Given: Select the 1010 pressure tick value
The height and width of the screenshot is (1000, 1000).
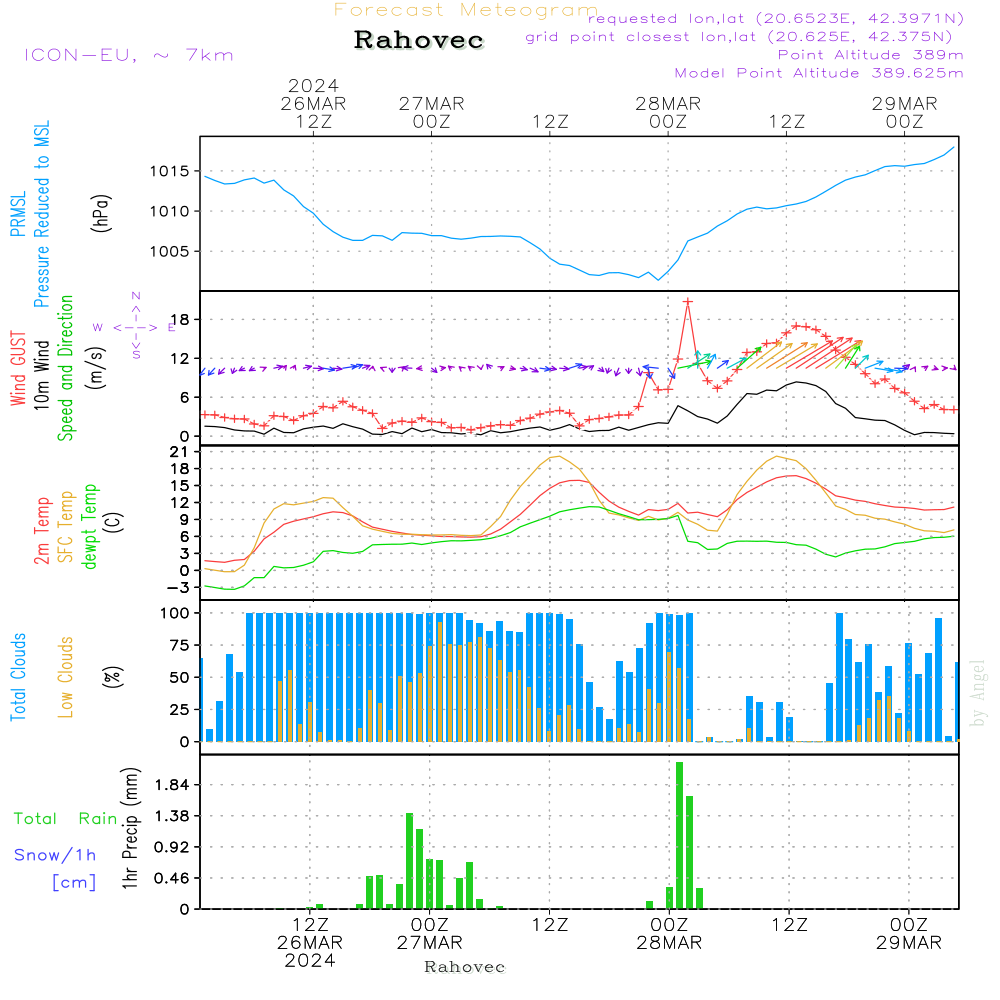Looking at the screenshot, I should pyautogui.click(x=169, y=211).
